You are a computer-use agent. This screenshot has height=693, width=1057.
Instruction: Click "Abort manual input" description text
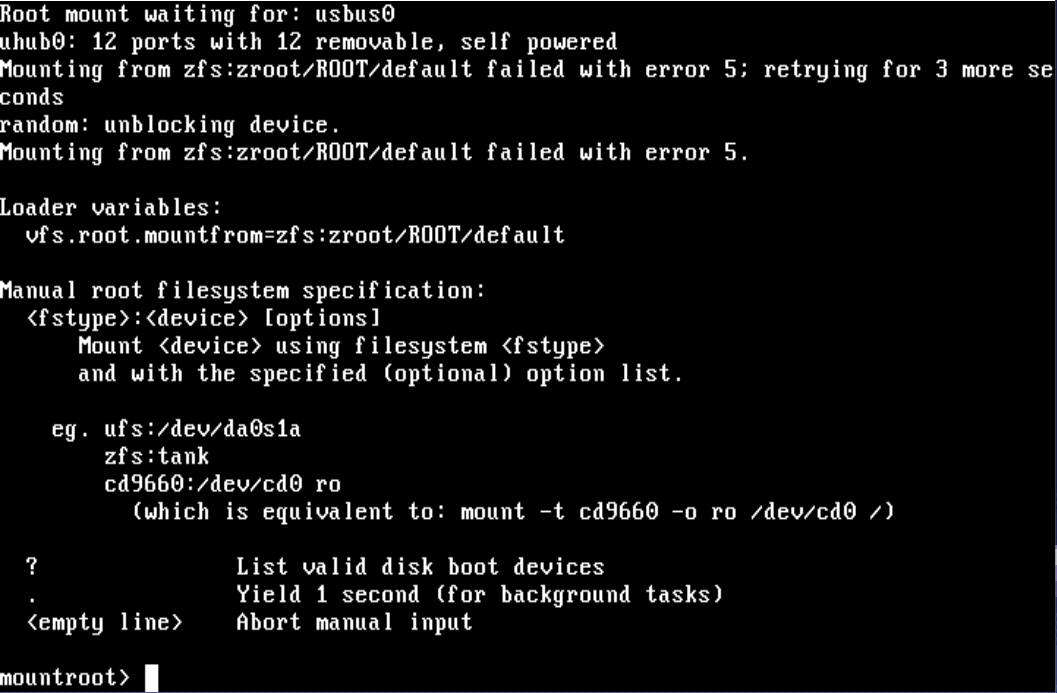(353, 623)
